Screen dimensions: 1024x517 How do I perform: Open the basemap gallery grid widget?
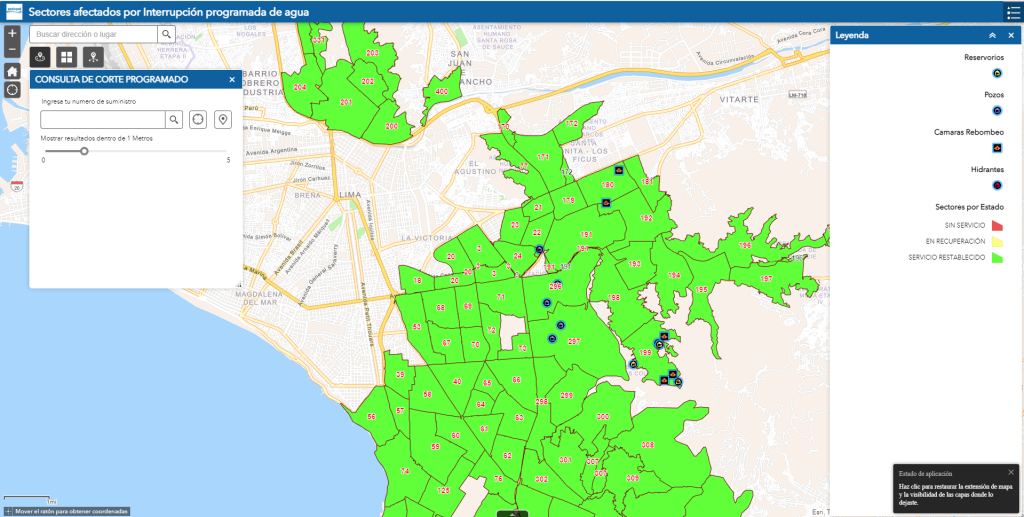pos(66,57)
